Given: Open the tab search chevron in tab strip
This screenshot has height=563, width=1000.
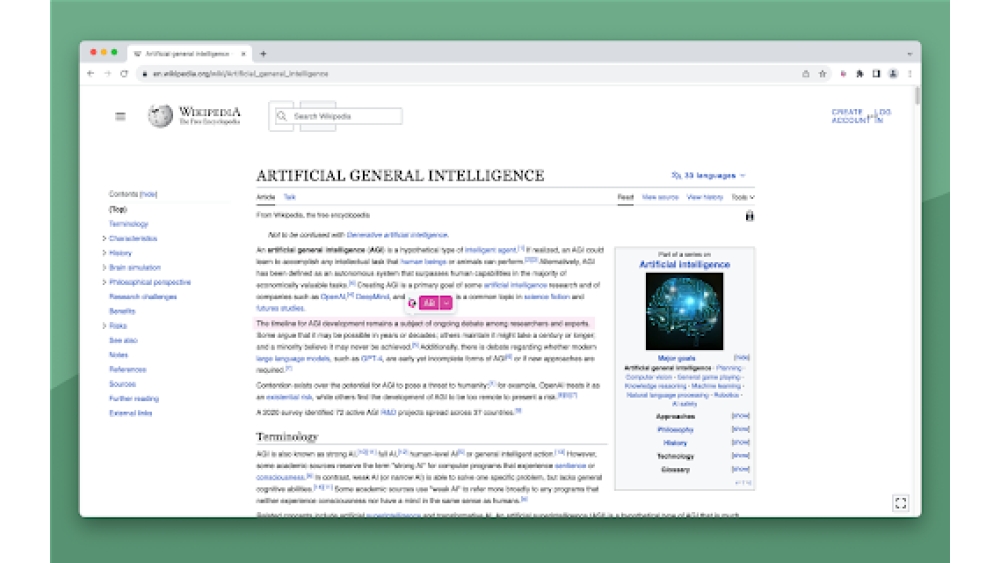Looking at the screenshot, I should click(909, 54).
